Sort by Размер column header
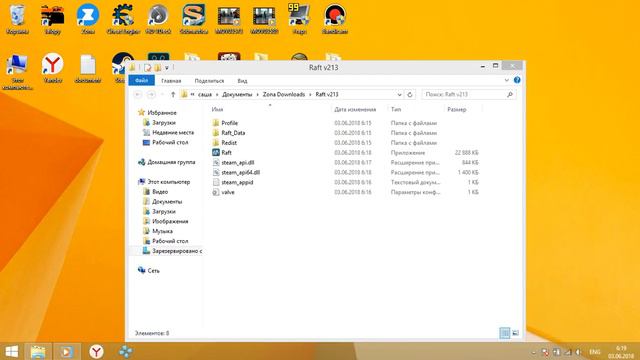 click(x=457, y=109)
